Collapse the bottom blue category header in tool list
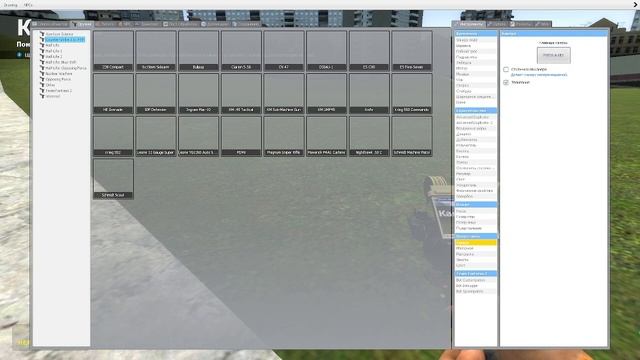The width and height of the screenshot is (640, 360). tap(476, 273)
